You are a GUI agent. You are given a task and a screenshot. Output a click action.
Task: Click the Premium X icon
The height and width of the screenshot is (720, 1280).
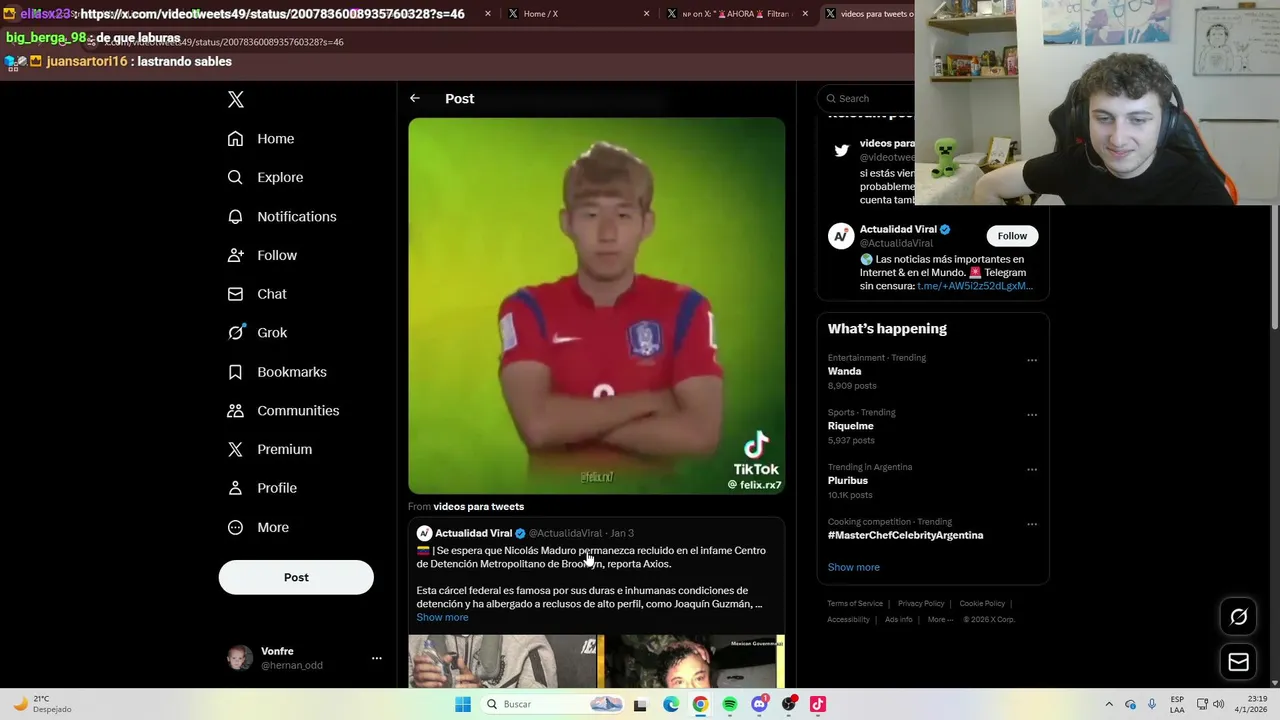click(235, 449)
